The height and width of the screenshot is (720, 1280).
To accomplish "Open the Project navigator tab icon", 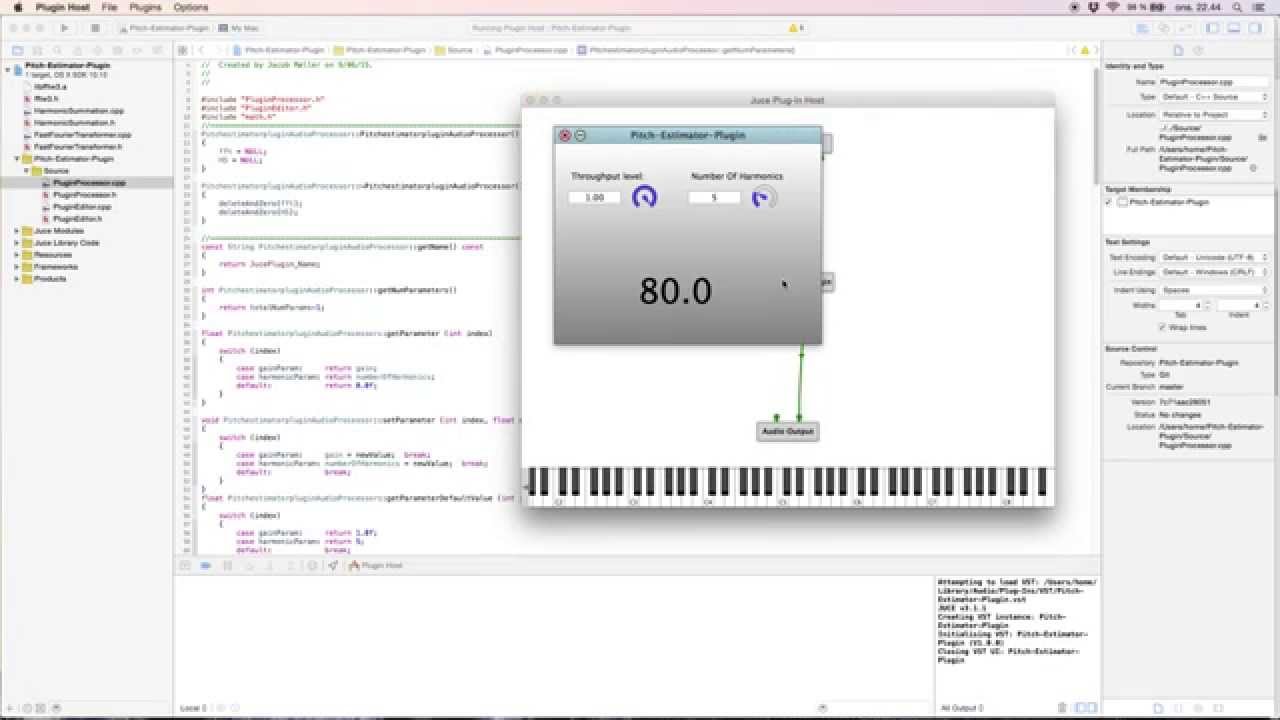I will (16, 50).
